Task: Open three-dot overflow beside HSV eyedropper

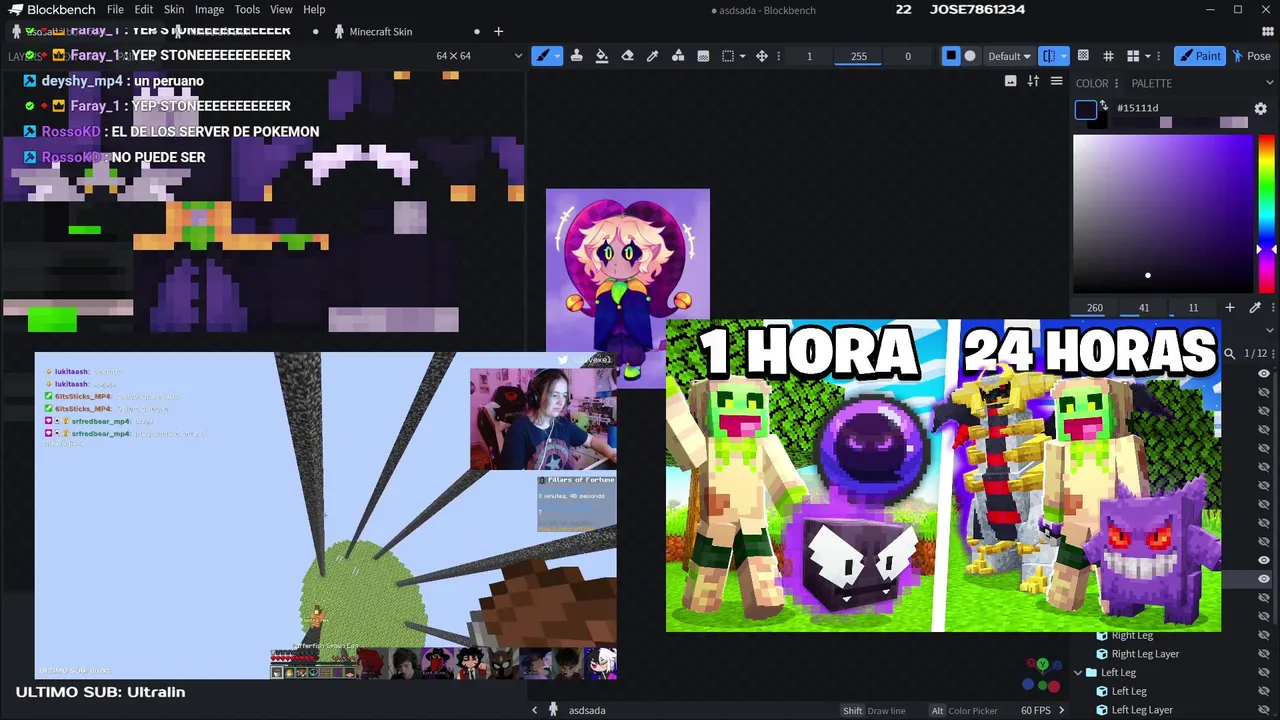Action: (1272, 308)
